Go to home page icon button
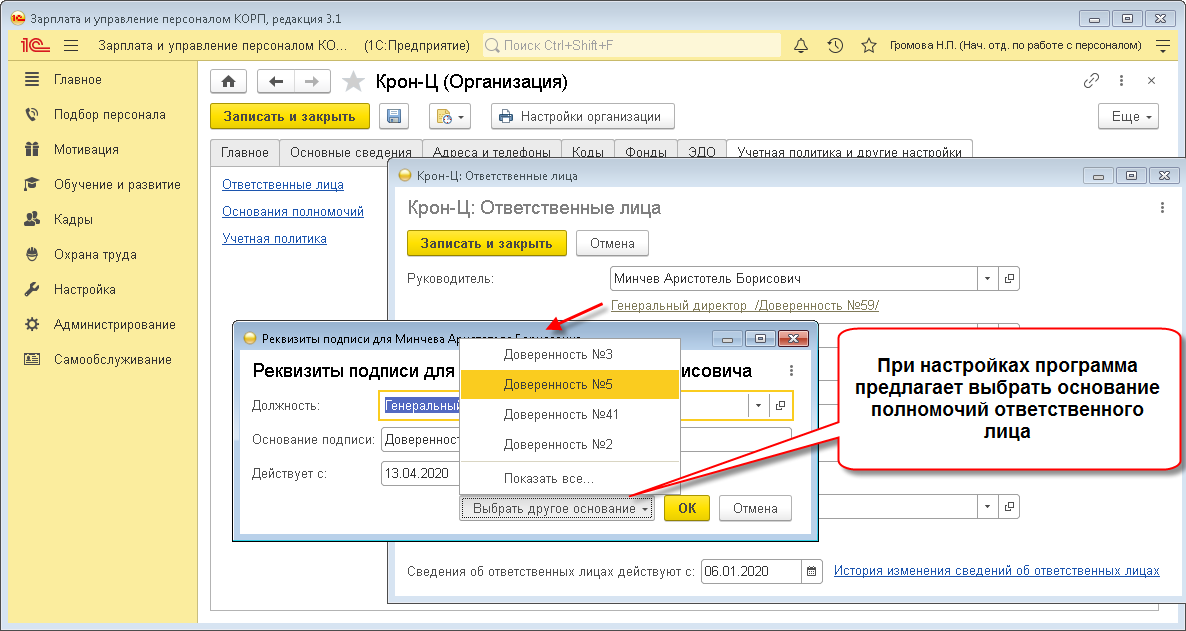The width and height of the screenshot is (1186, 631). (228, 81)
